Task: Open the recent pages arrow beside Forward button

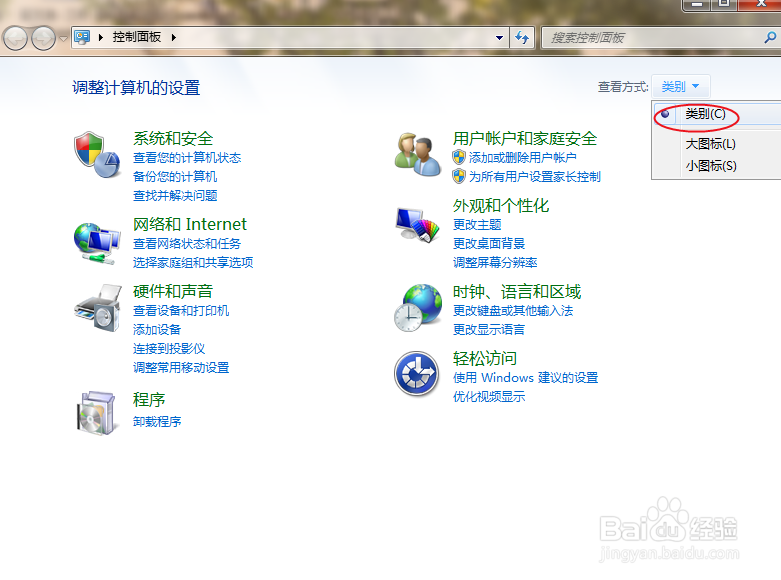Action: 63,38
